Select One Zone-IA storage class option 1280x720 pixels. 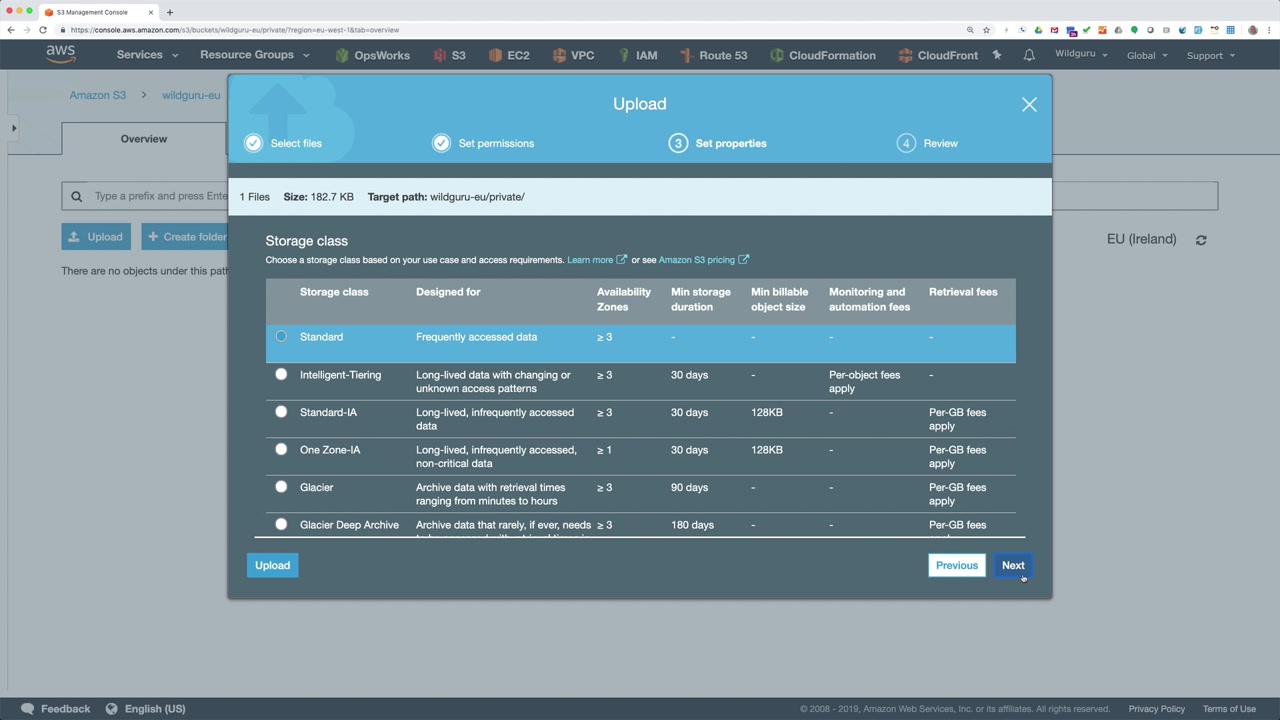281,450
